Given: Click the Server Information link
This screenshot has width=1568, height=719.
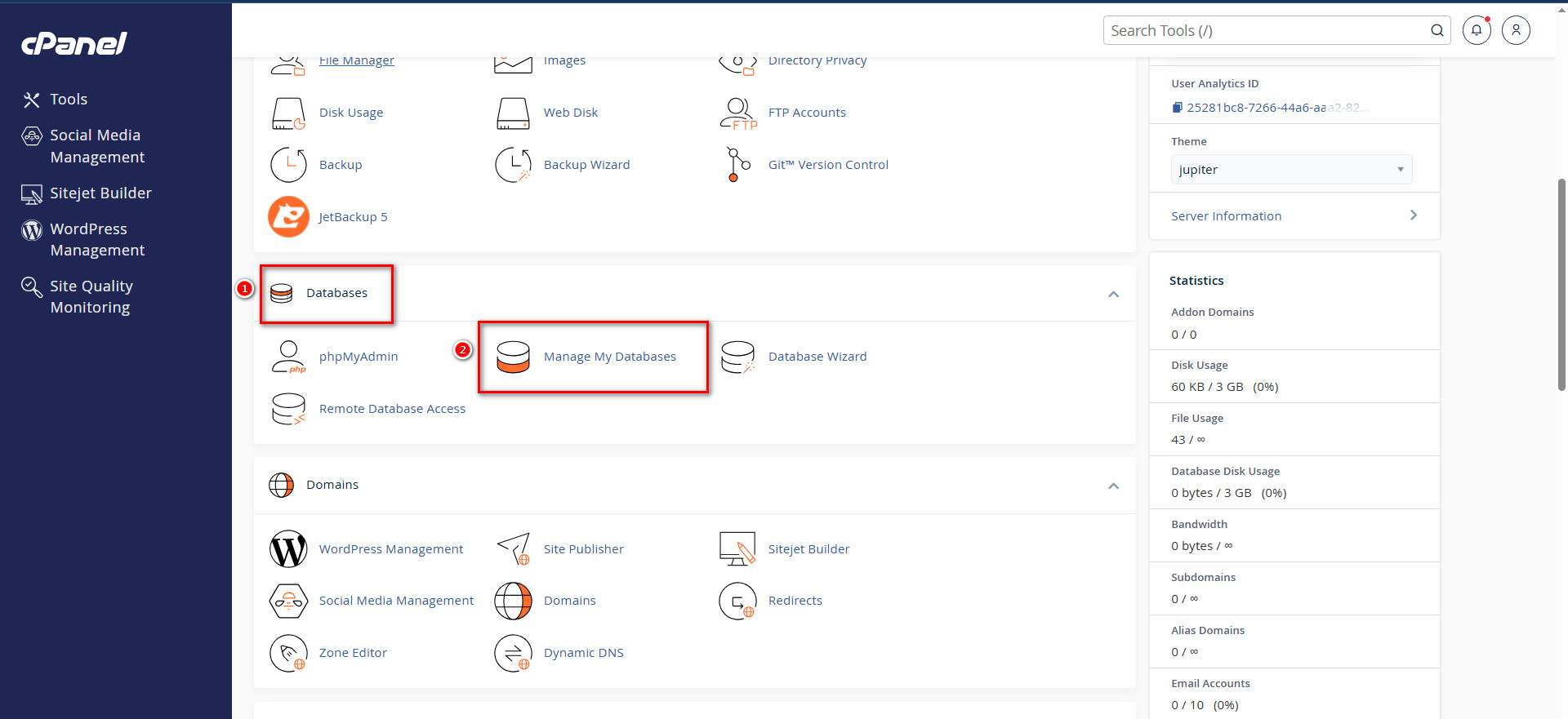Looking at the screenshot, I should (x=1226, y=216).
